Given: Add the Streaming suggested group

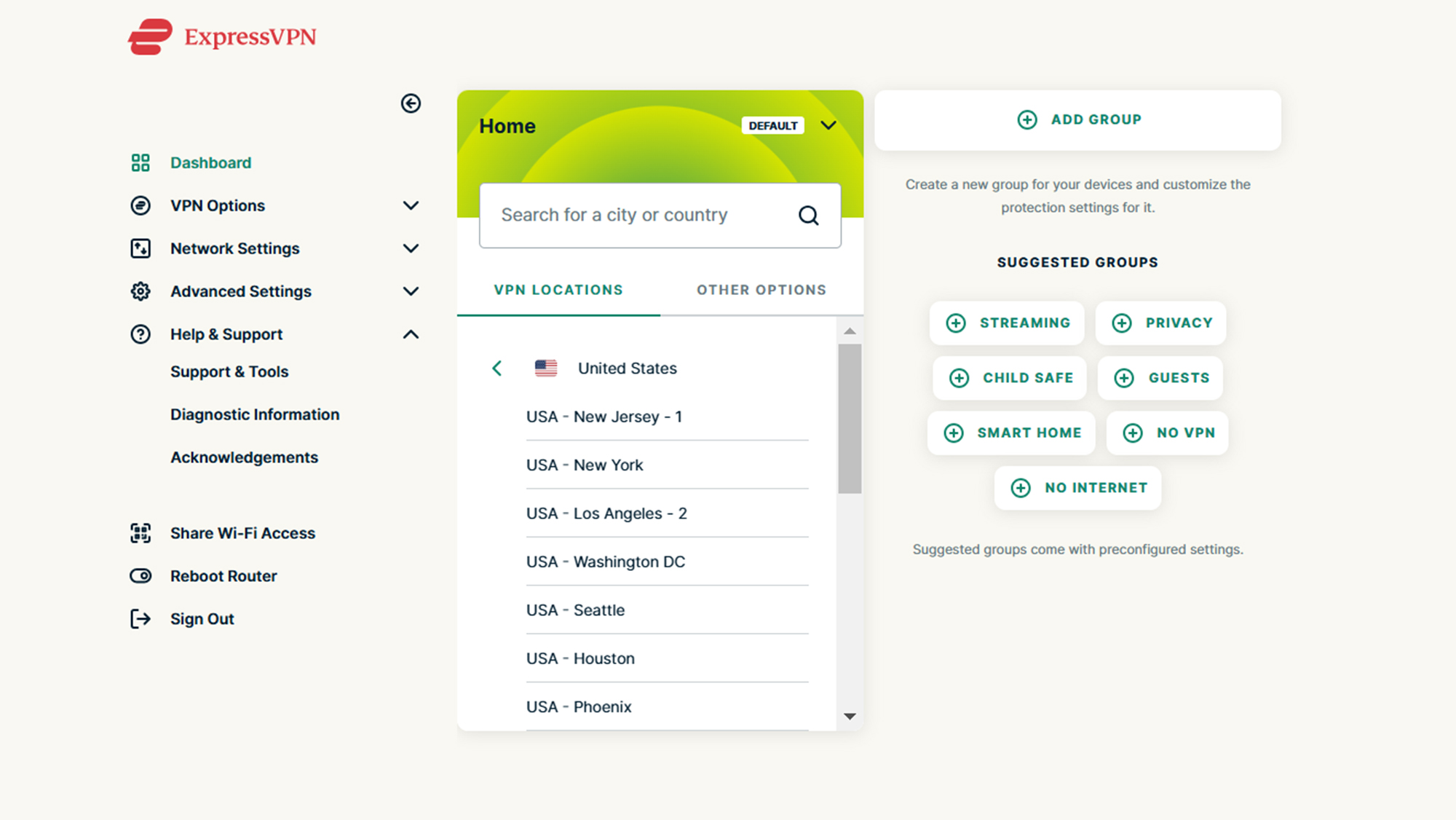Looking at the screenshot, I should click(x=1007, y=323).
